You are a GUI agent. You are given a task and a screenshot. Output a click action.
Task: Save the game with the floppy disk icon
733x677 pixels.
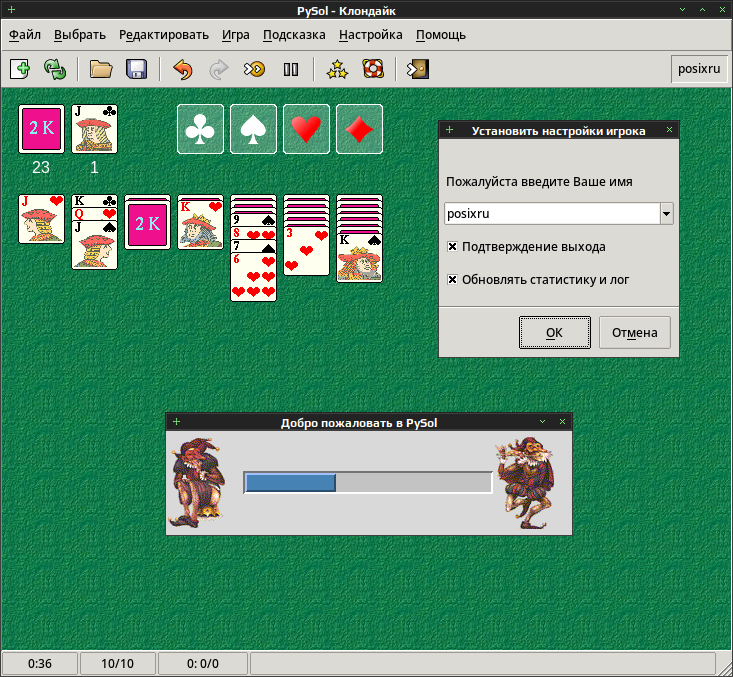(137, 69)
